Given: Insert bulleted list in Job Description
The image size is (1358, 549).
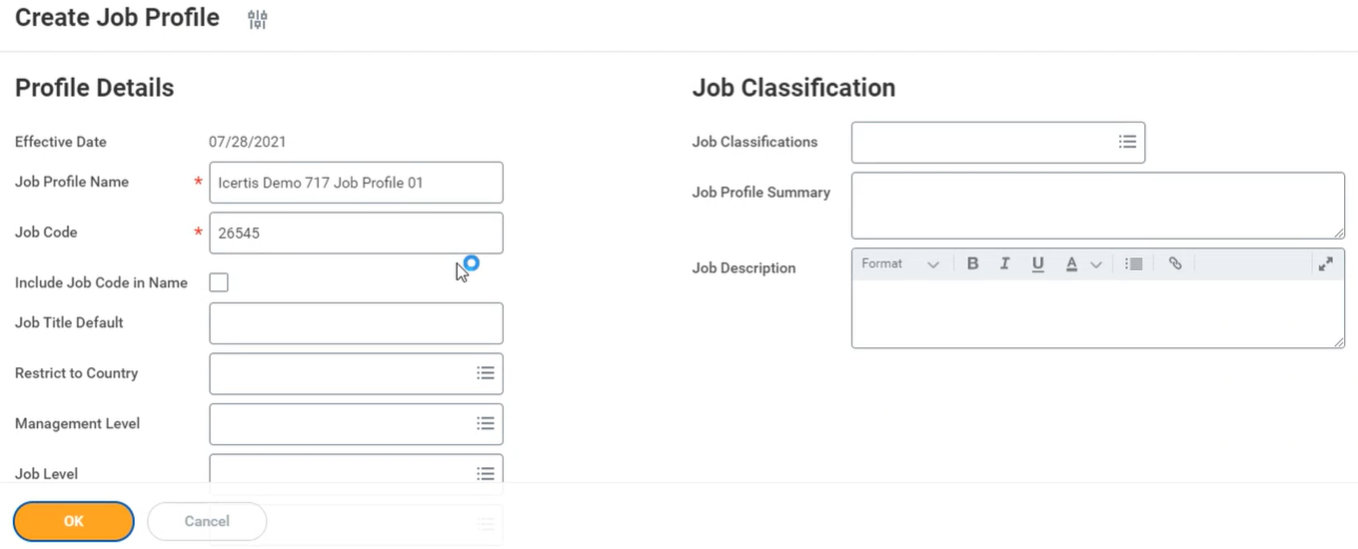Looking at the screenshot, I should click(1133, 264).
